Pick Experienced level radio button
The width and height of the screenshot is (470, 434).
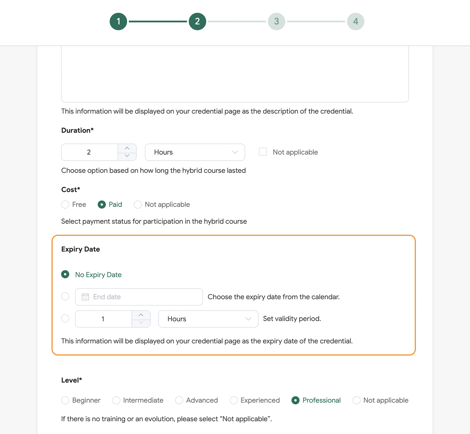(234, 400)
